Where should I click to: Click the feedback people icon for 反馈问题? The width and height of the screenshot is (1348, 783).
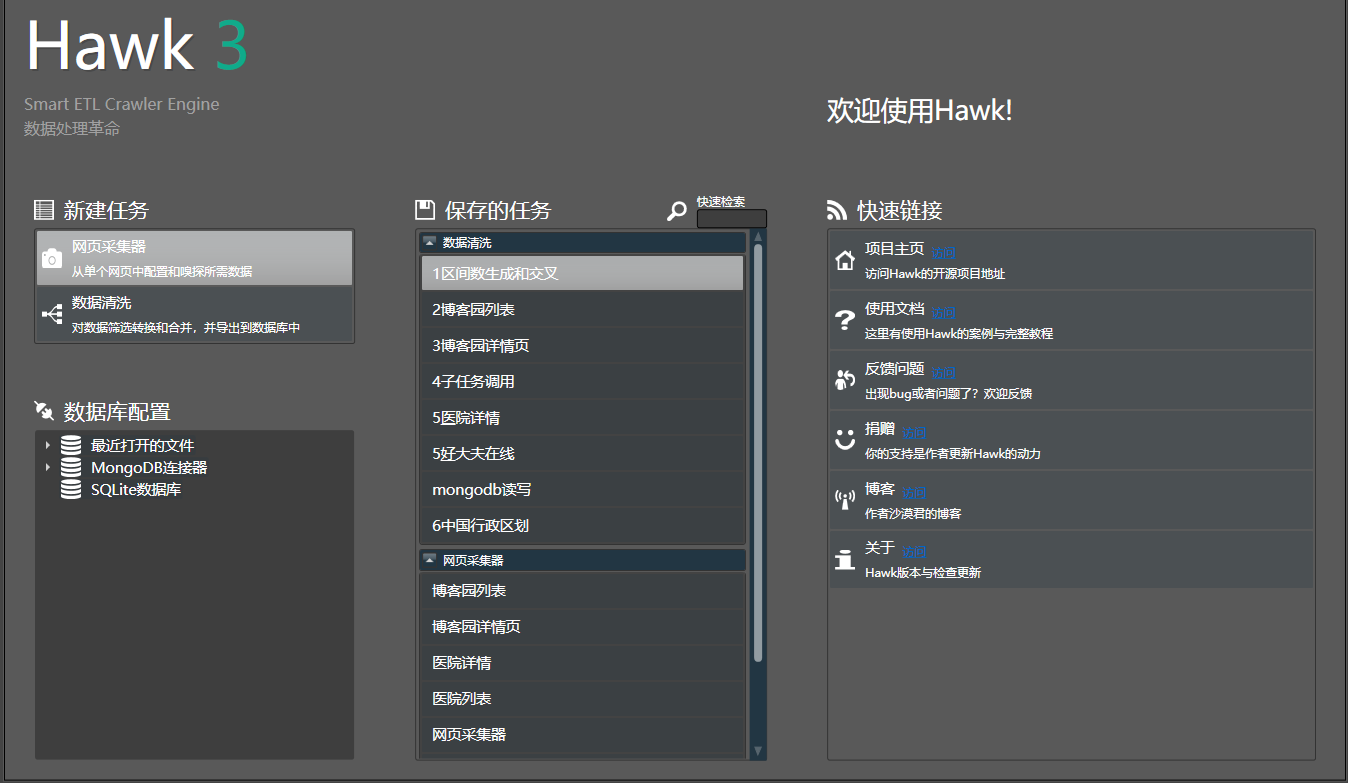[x=845, y=380]
